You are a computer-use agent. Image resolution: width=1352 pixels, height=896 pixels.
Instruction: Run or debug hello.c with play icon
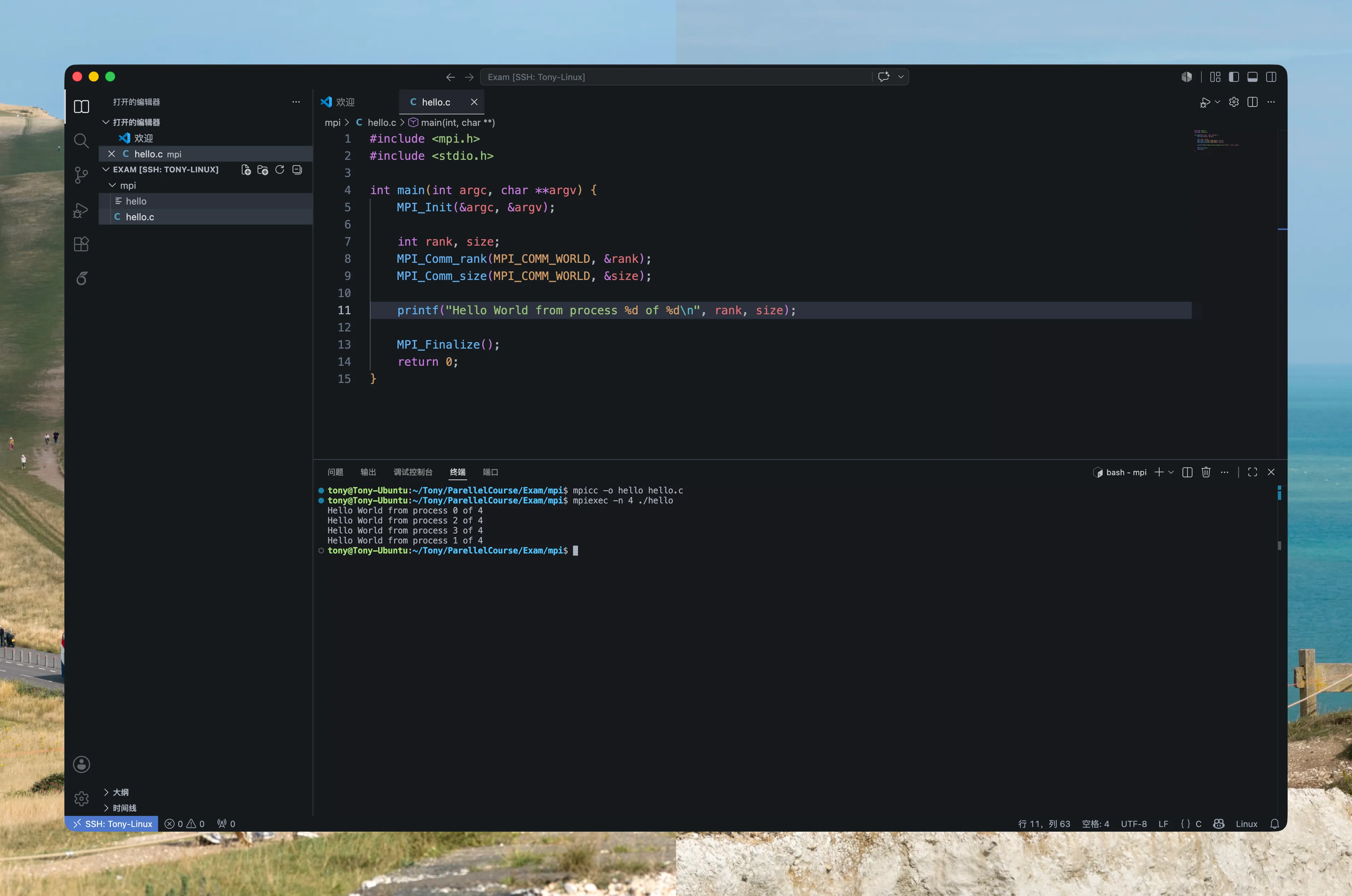click(1205, 102)
